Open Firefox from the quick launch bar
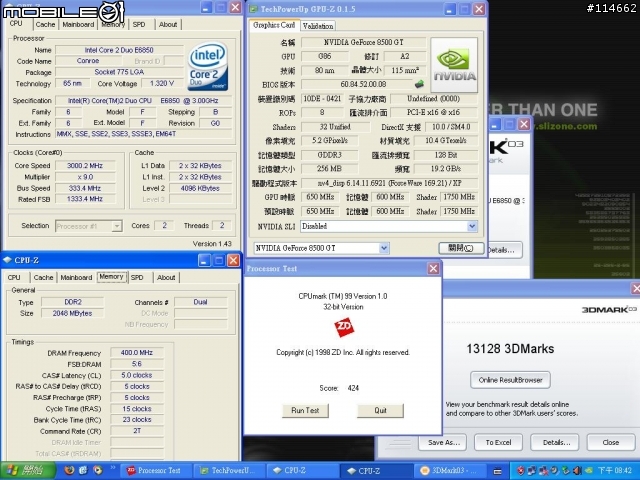The width and height of the screenshot is (640, 480). (69, 470)
